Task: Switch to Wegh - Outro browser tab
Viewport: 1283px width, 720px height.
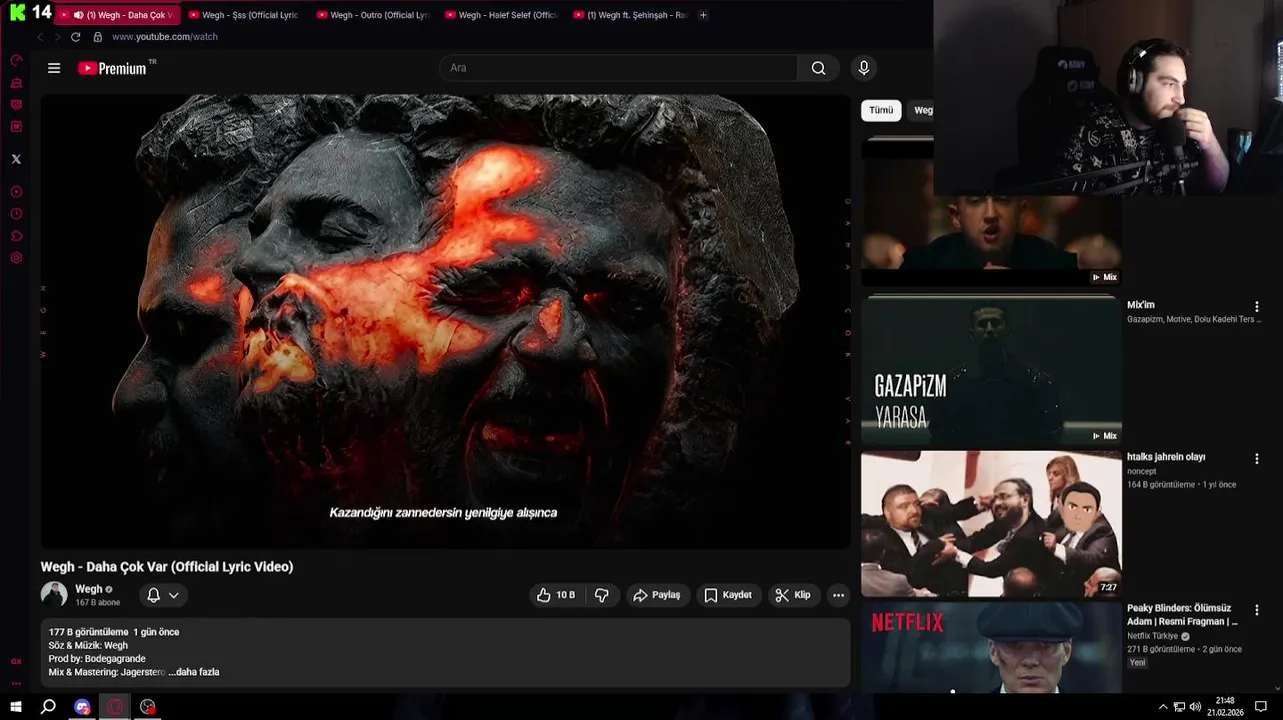Action: click(372, 15)
